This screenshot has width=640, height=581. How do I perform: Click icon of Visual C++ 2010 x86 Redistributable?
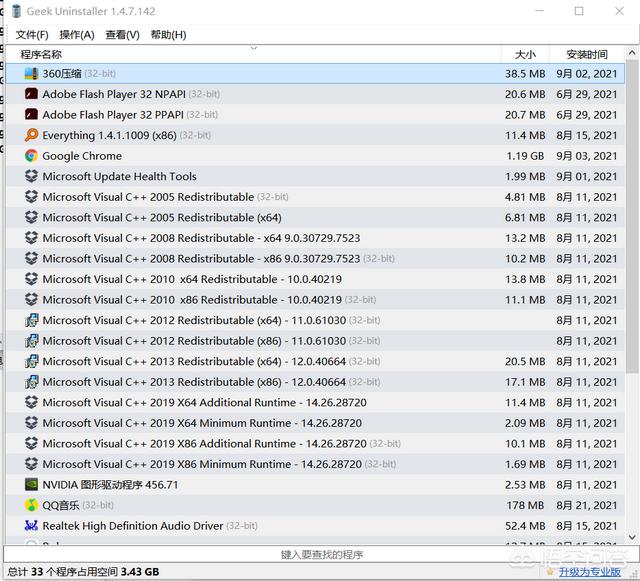coord(31,299)
